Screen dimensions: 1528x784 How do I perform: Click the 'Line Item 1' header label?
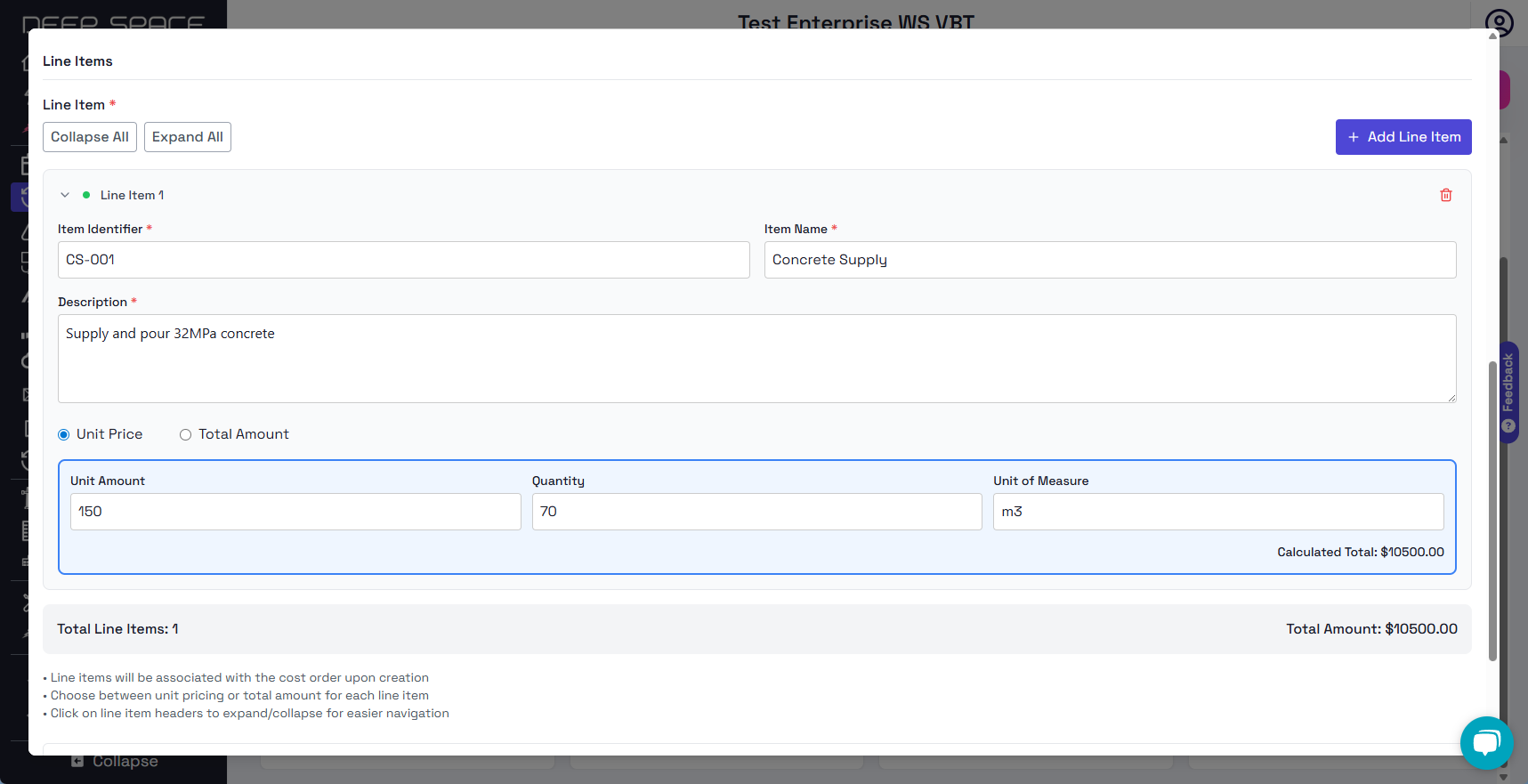click(132, 195)
